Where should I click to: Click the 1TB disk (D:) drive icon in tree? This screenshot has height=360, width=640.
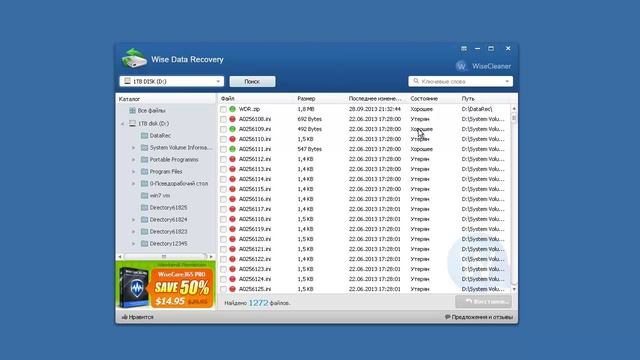coord(132,123)
